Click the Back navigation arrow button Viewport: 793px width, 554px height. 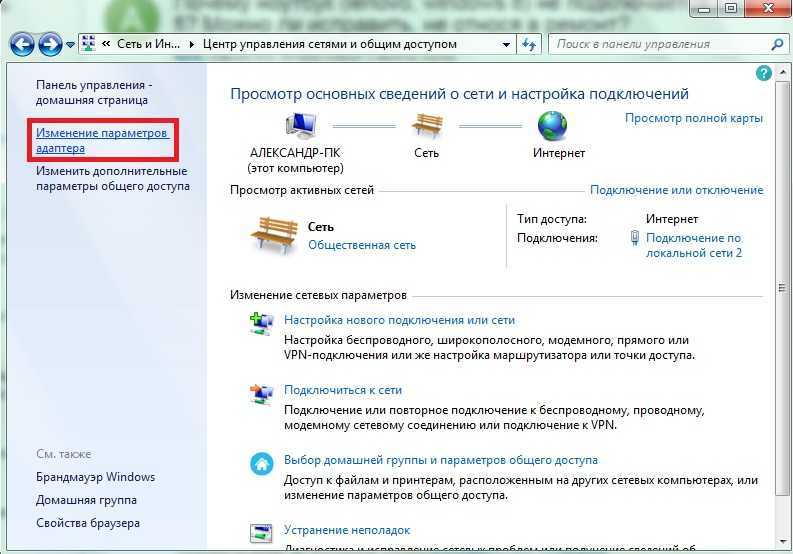[22, 45]
